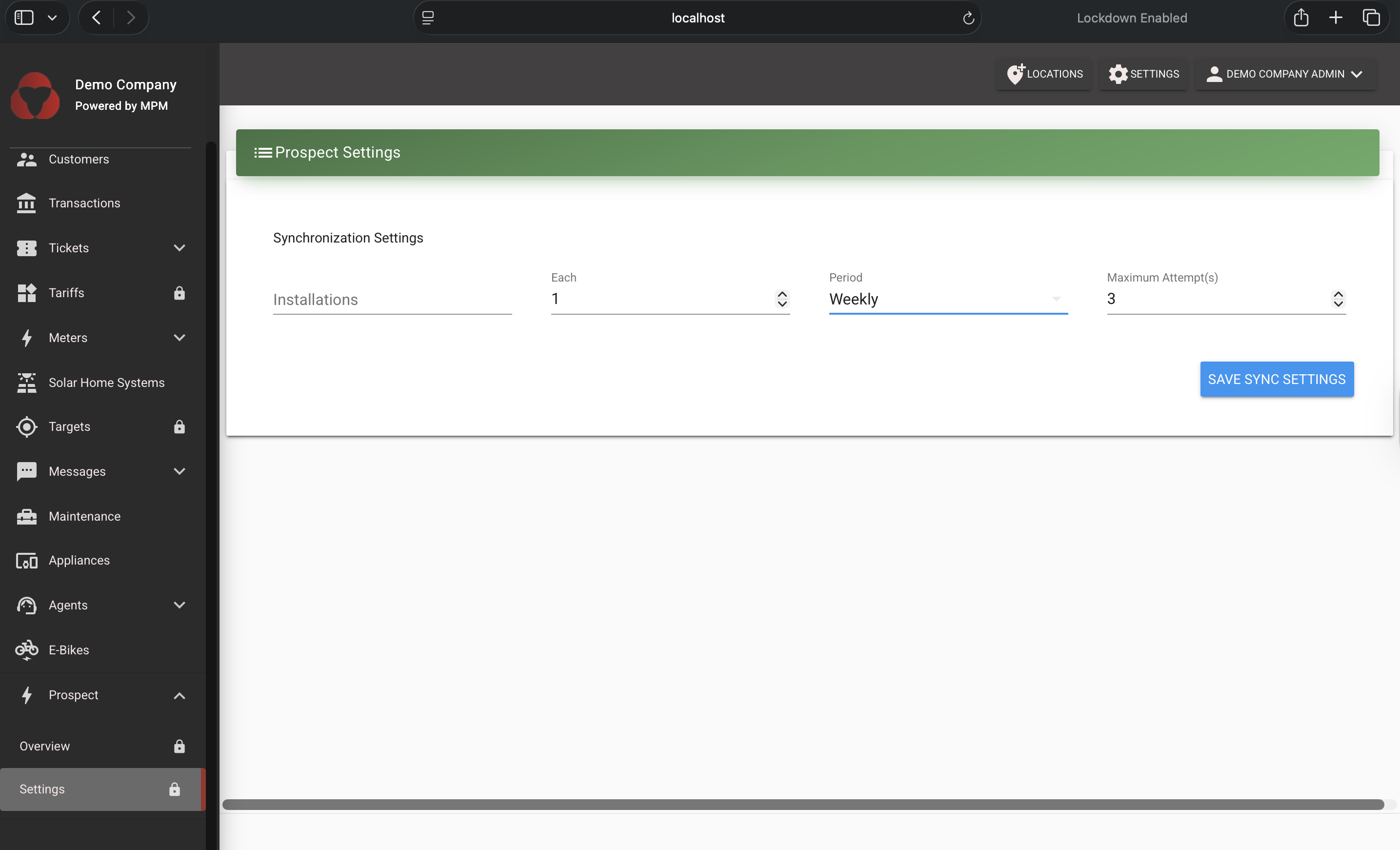
Task: Click the SAVE SYNC SETTINGS button
Action: point(1277,379)
